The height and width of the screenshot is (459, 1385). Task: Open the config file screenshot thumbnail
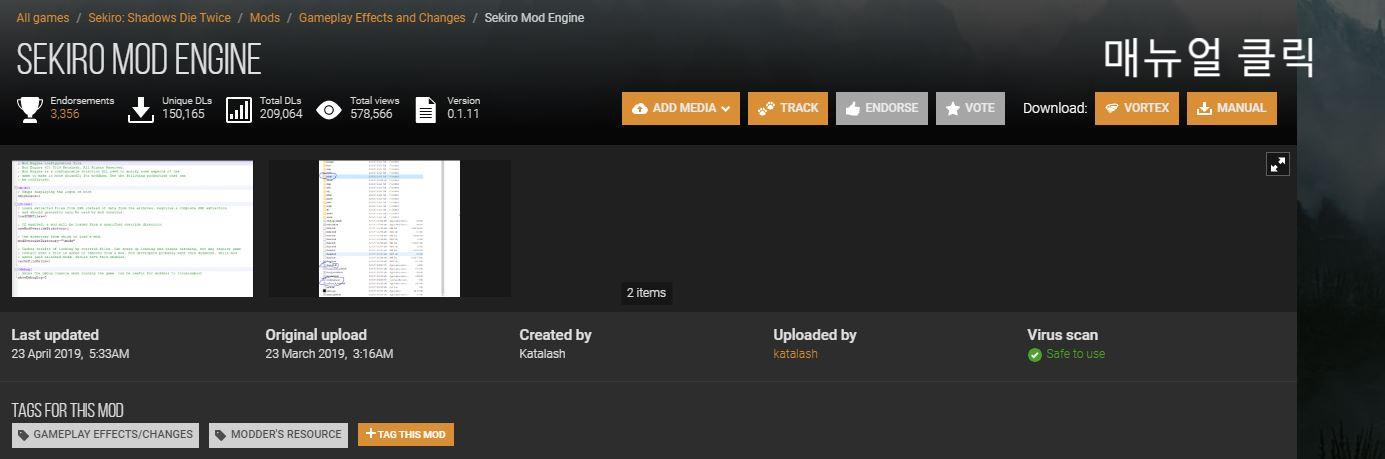pos(132,228)
